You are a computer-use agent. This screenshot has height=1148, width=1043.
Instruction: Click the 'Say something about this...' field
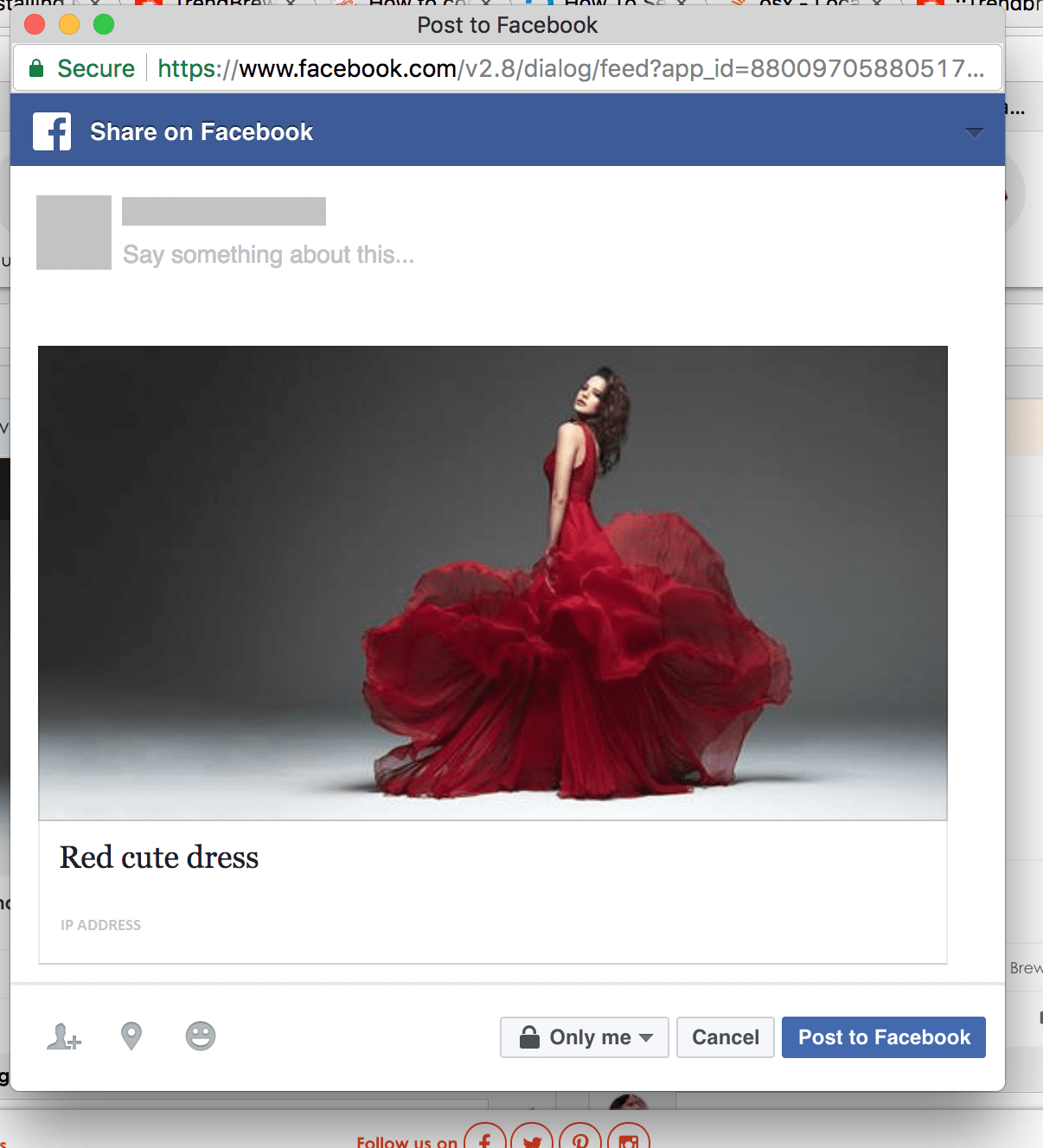point(268,254)
